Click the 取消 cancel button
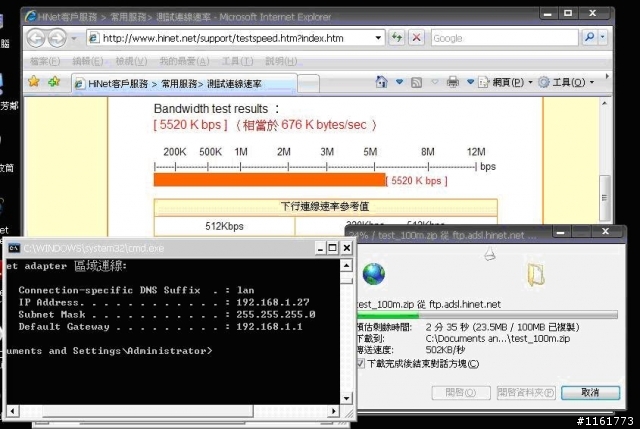This screenshot has height=429, width=640. 590,392
